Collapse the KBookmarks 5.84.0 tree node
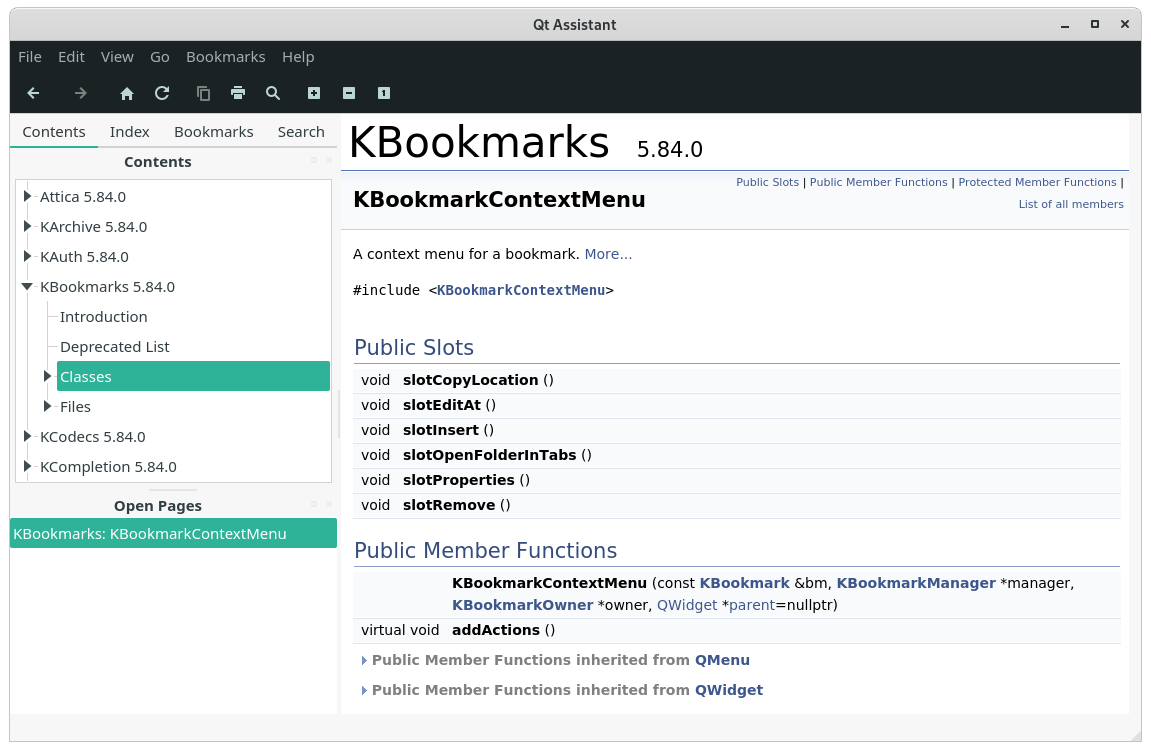Viewport: 1151px width, 751px height. click(27, 286)
